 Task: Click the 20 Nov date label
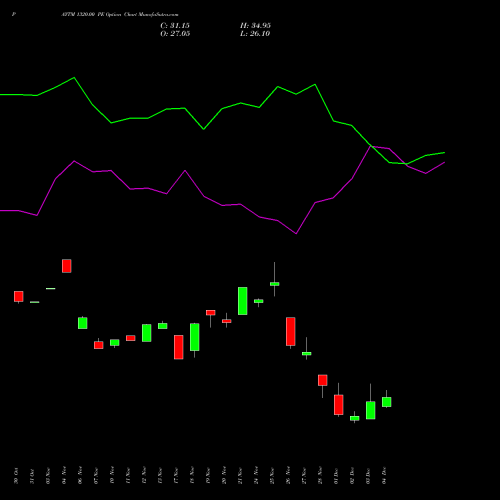click(224, 475)
